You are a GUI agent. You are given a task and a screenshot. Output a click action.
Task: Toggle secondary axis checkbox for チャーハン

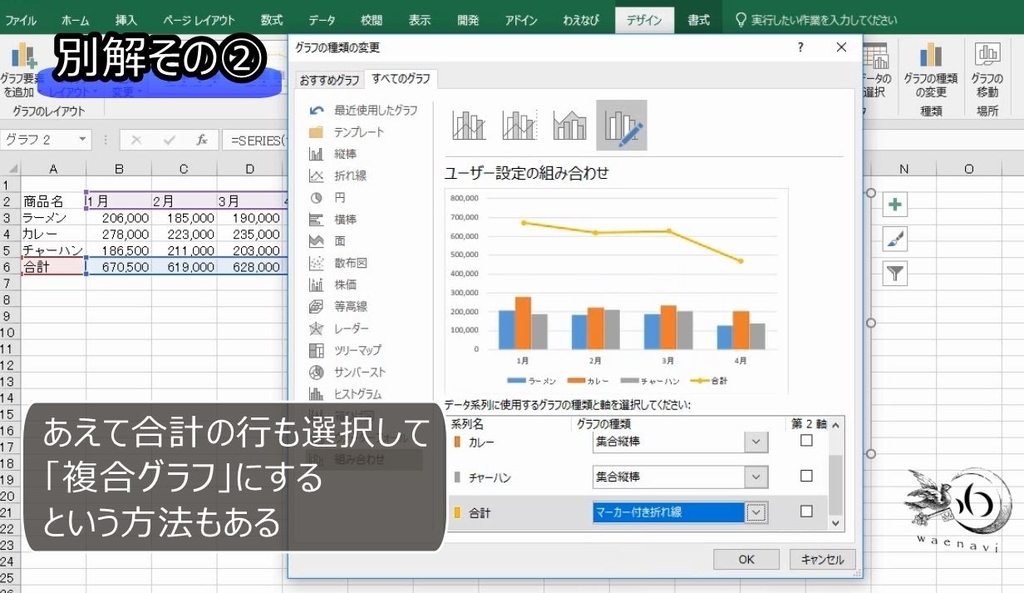[807, 476]
